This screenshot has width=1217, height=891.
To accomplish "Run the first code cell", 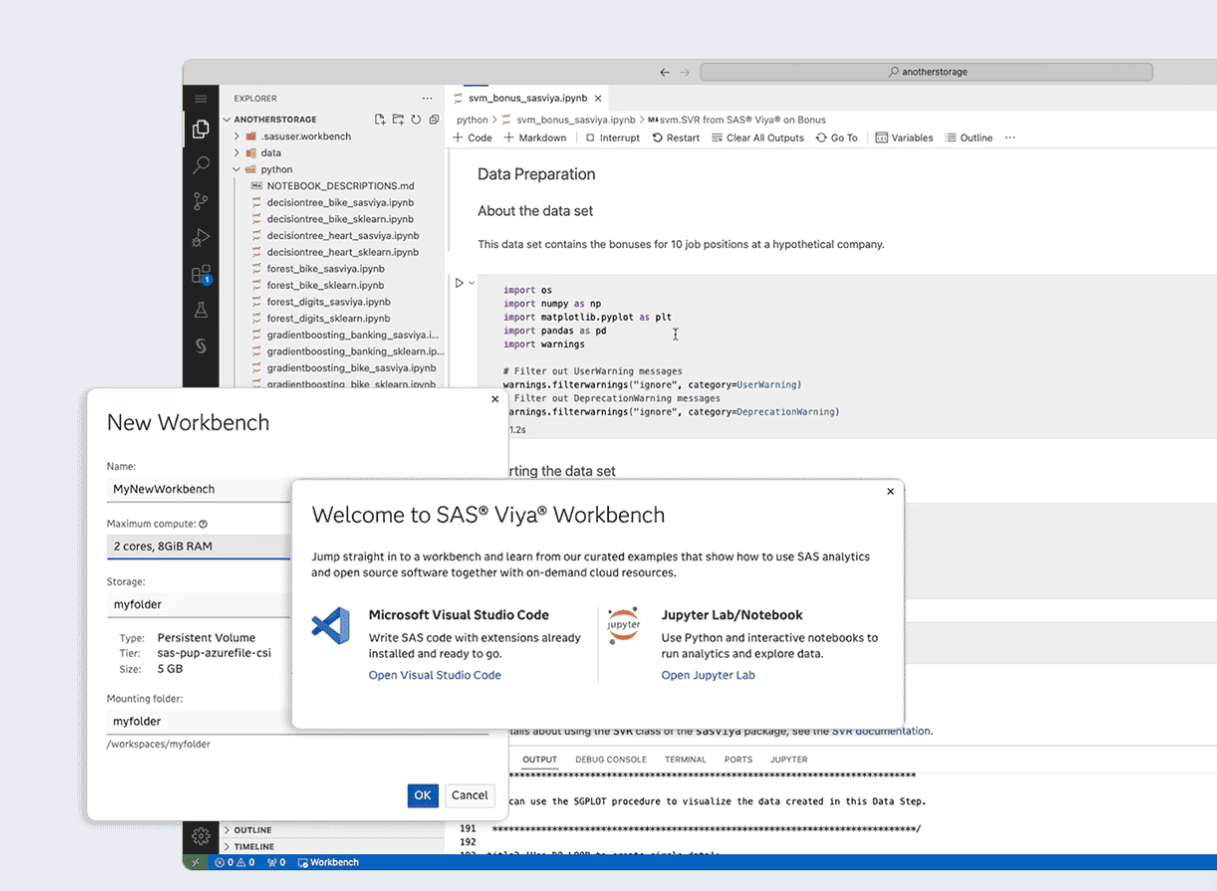I will [459, 283].
